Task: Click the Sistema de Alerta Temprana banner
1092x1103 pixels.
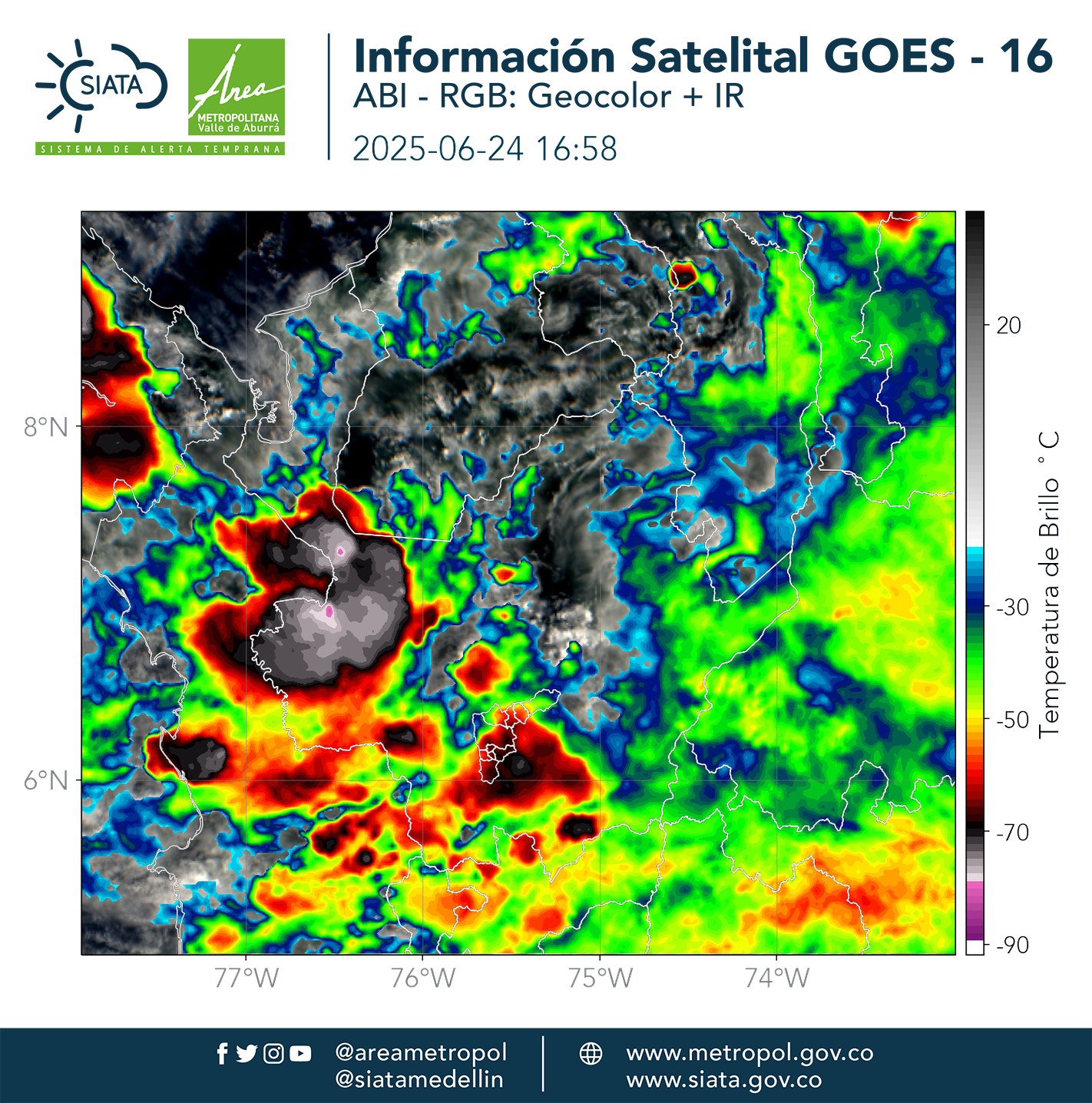Action: pos(160,149)
